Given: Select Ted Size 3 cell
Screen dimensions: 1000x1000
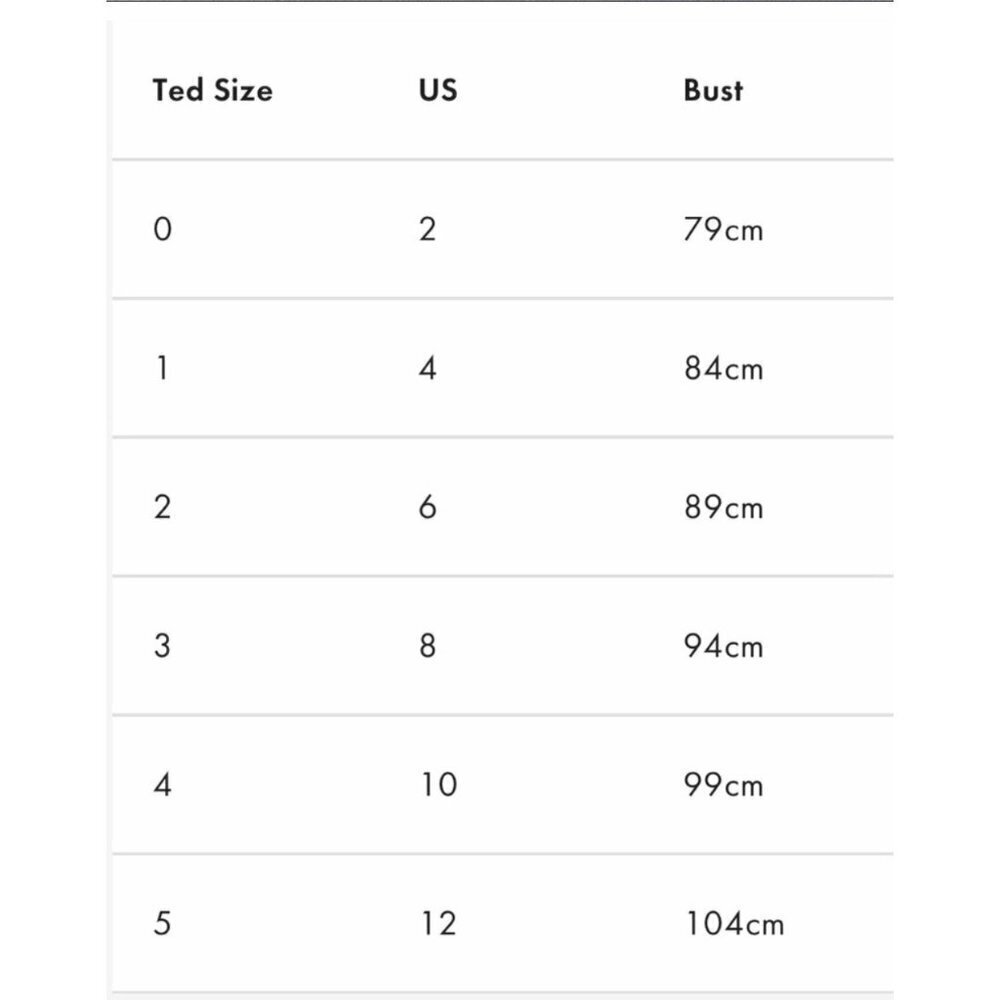Looking at the screenshot, I should pos(163,645).
